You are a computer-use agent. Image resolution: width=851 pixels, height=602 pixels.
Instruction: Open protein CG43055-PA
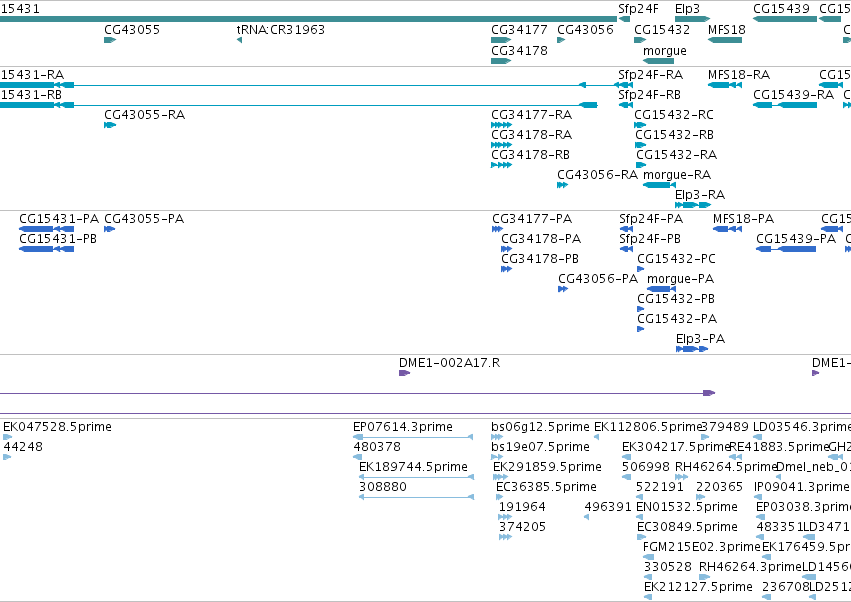coord(144,219)
